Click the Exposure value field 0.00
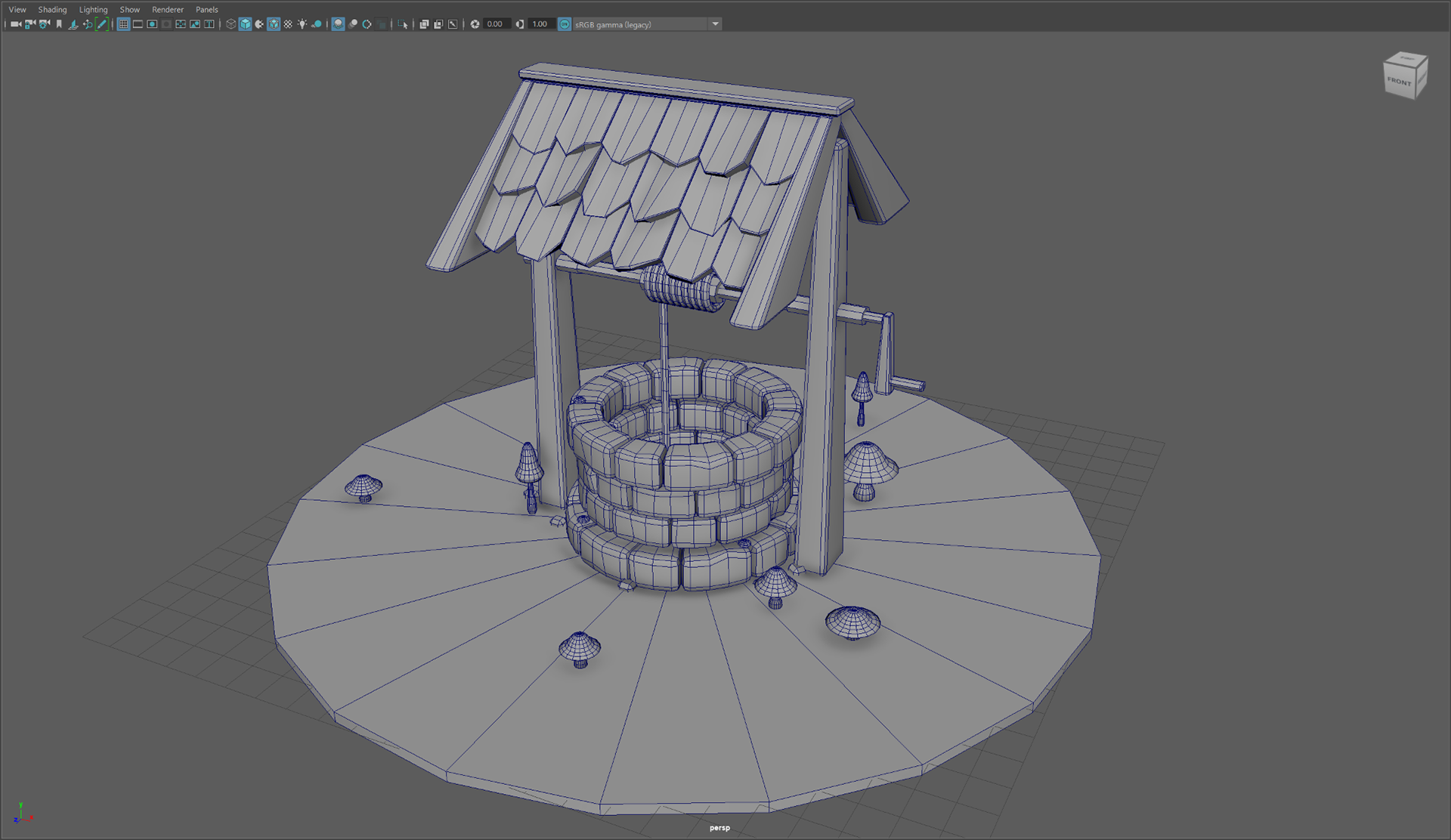This screenshot has width=1451, height=840. coord(496,24)
